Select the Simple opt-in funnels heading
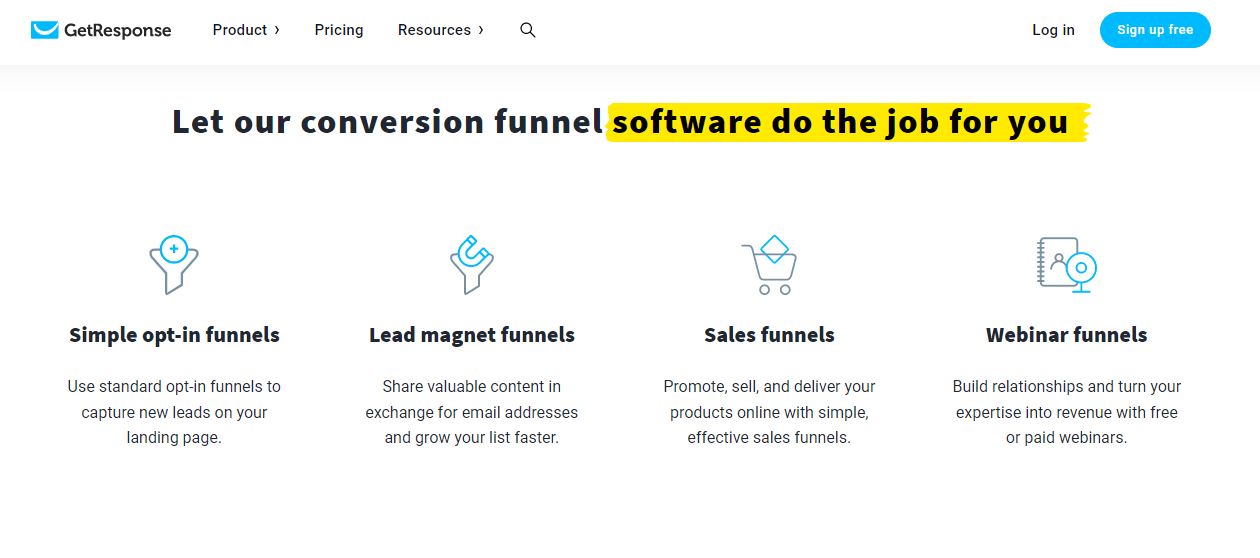The width and height of the screenshot is (1260, 558). click(174, 335)
